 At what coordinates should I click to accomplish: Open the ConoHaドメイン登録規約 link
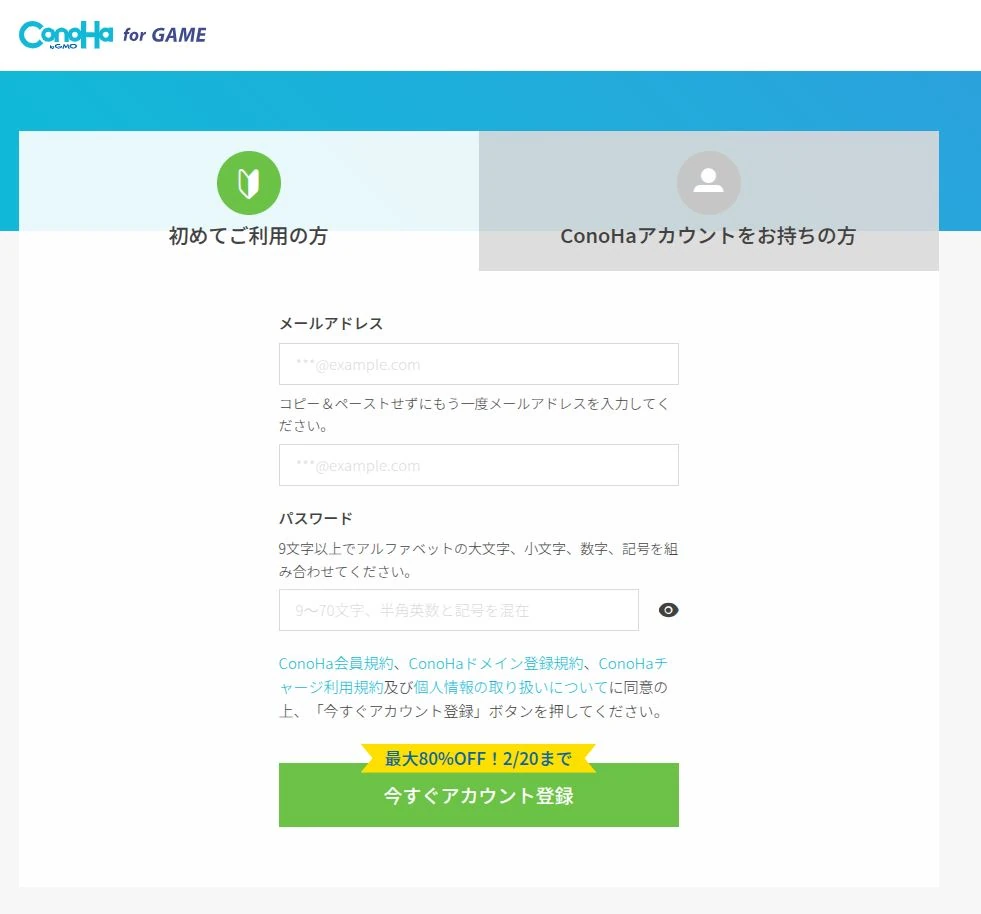pos(496,664)
